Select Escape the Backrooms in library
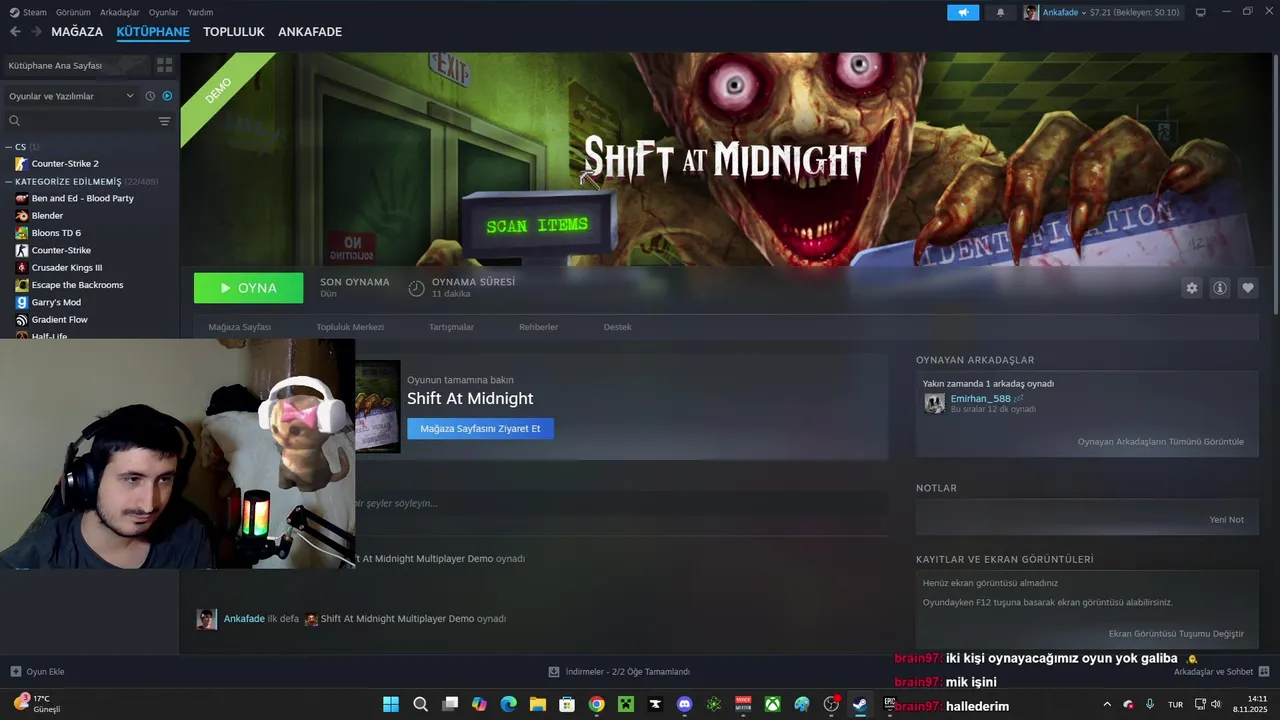1280x720 pixels. [x=77, y=285]
